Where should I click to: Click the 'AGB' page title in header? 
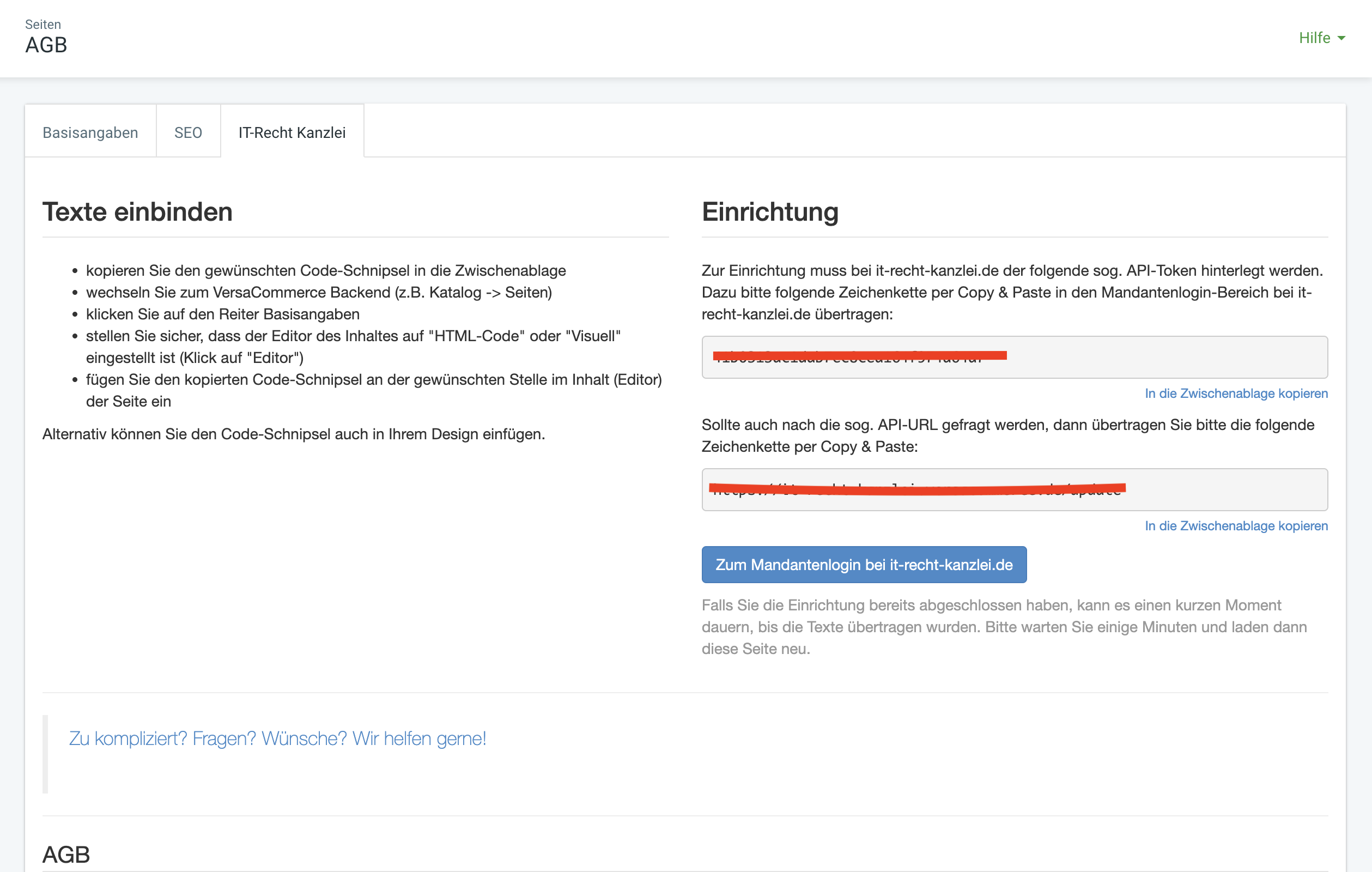pos(46,45)
